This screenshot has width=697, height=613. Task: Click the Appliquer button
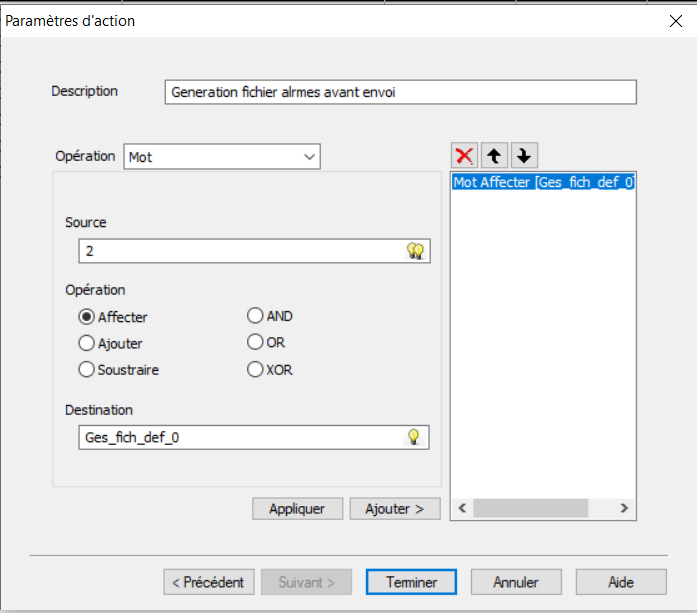click(297, 509)
